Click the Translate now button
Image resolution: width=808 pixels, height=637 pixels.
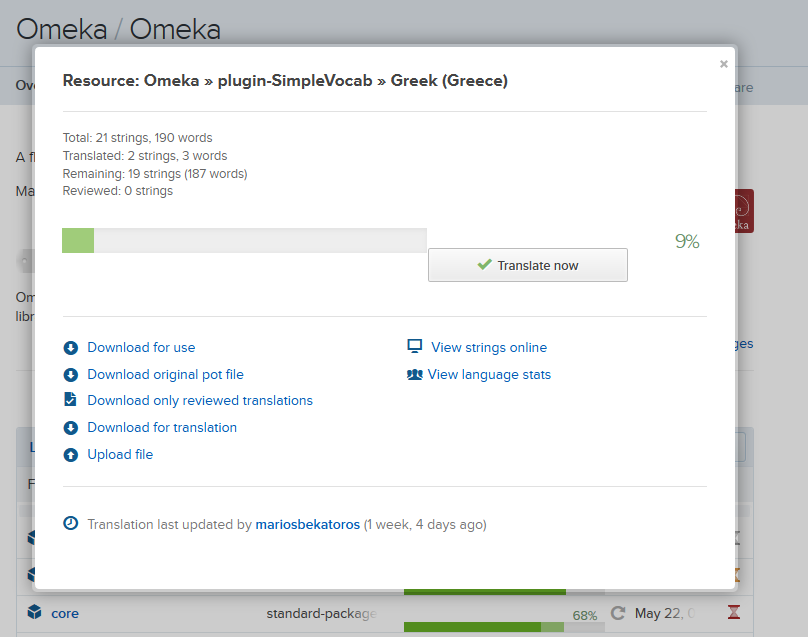528,265
